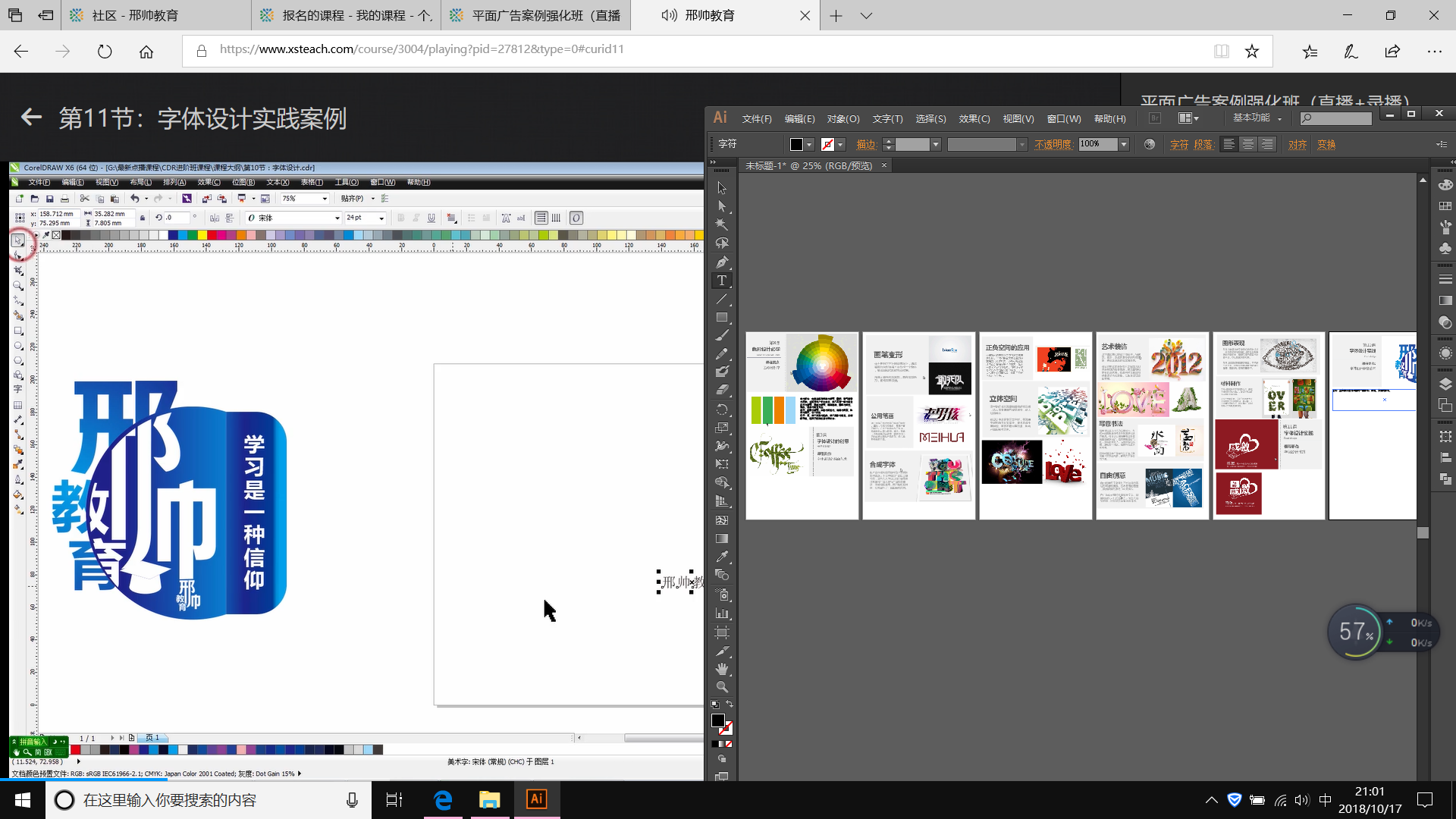Click the Hand tool in Illustrator toolbar
The image size is (1456, 819).
[722, 668]
